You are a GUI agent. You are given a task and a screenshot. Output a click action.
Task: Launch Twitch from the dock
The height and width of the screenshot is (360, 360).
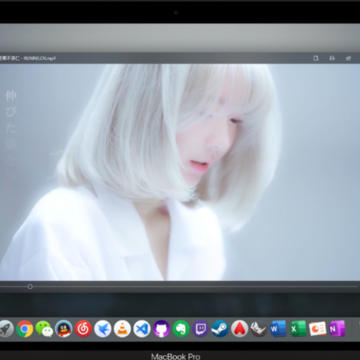pos(201,329)
